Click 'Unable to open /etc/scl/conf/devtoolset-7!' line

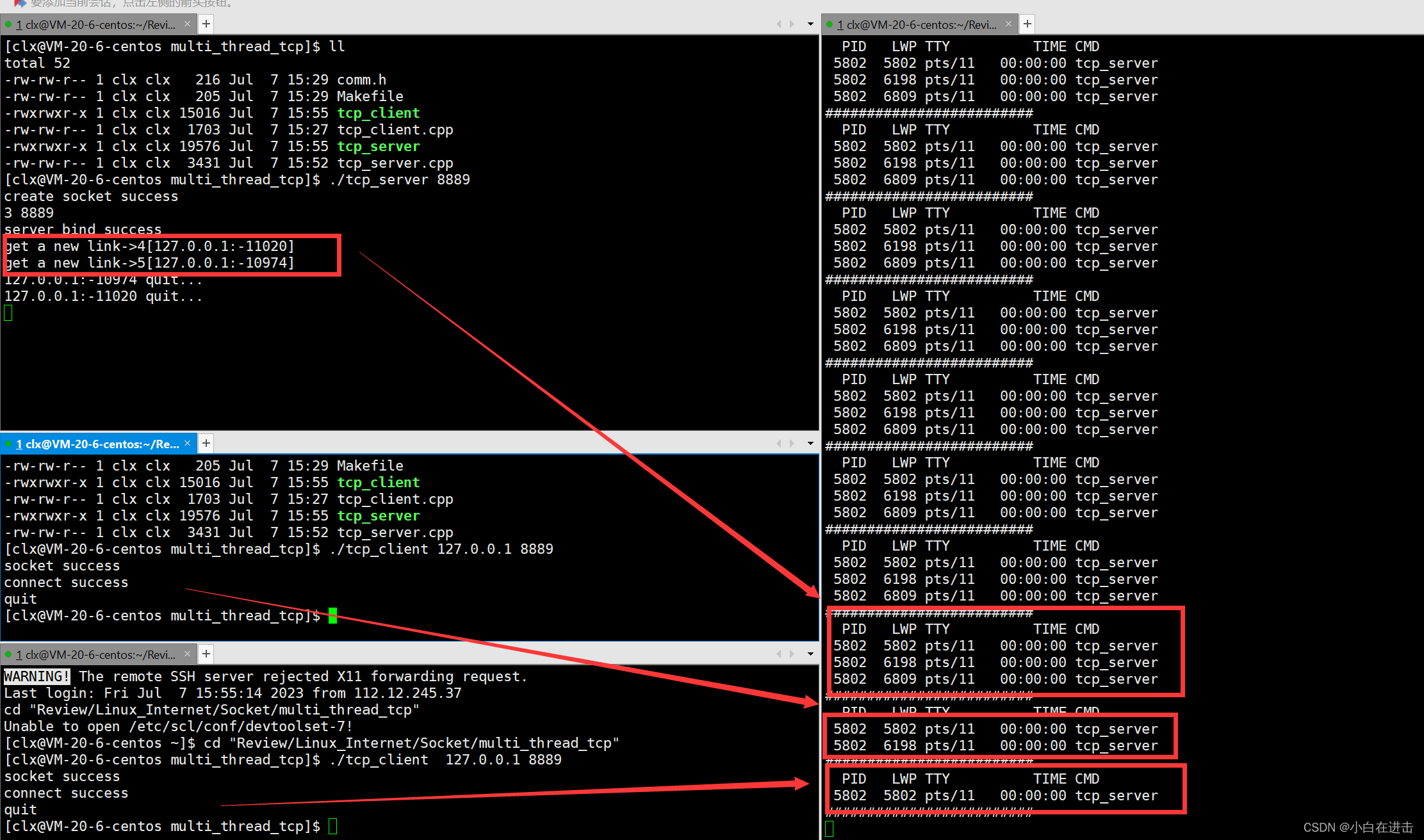coord(178,726)
